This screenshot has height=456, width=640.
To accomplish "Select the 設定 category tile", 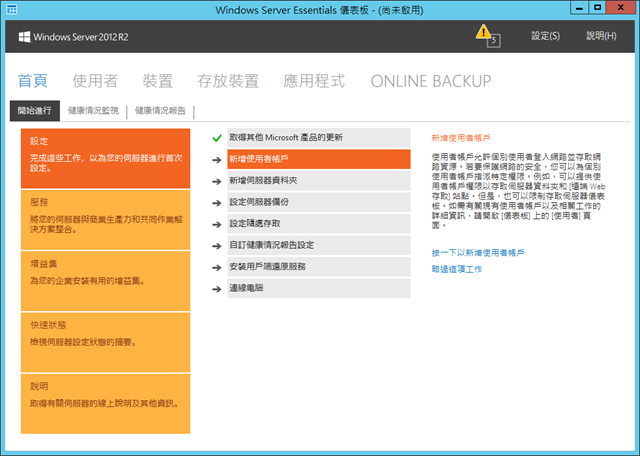I will (x=105, y=158).
